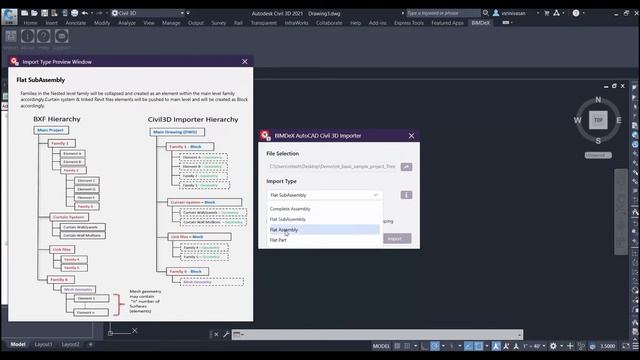Open the Express Tools ribbon tab

409,23
